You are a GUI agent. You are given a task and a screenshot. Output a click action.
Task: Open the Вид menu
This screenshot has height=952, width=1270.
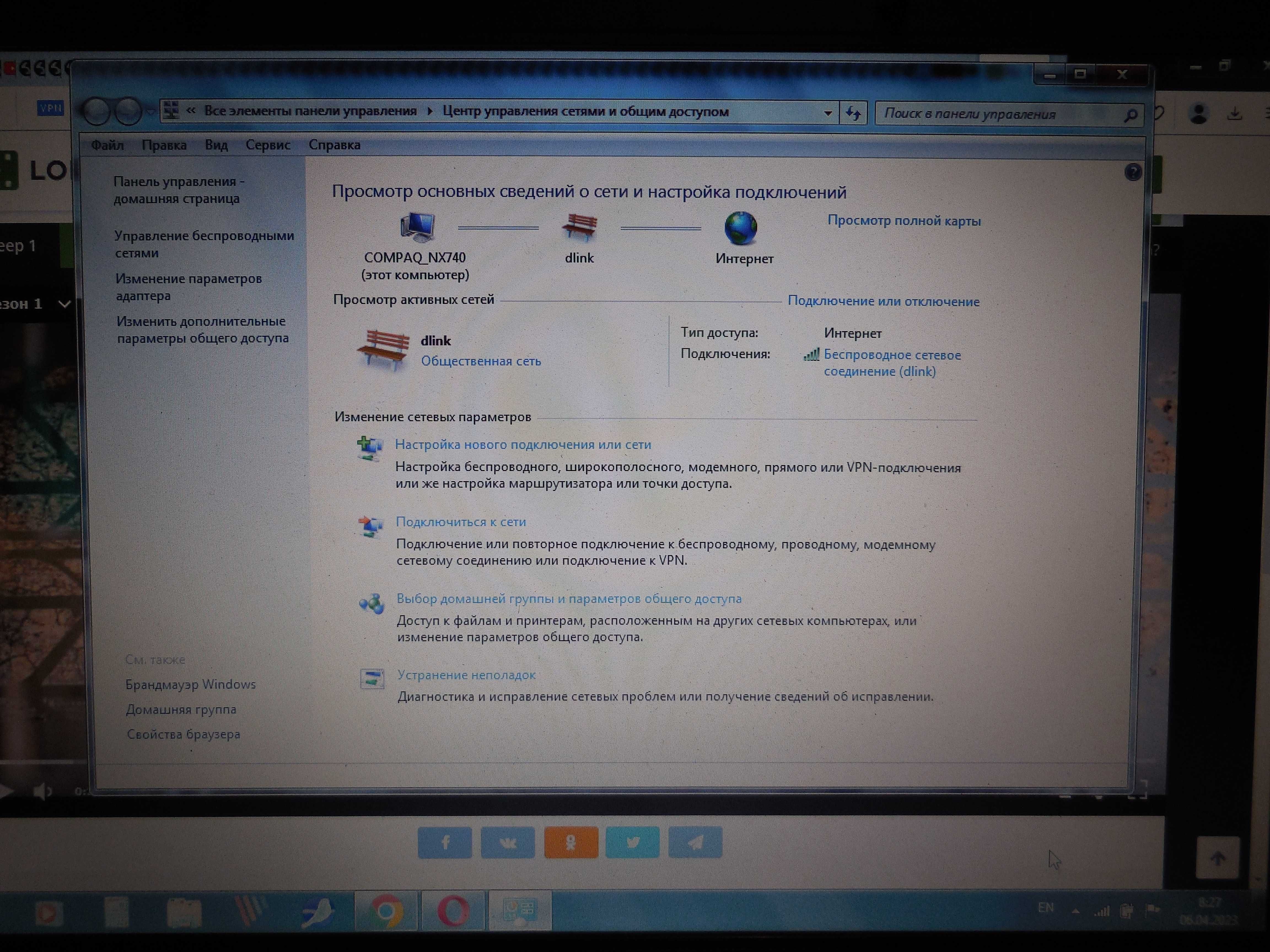pyautogui.click(x=216, y=145)
